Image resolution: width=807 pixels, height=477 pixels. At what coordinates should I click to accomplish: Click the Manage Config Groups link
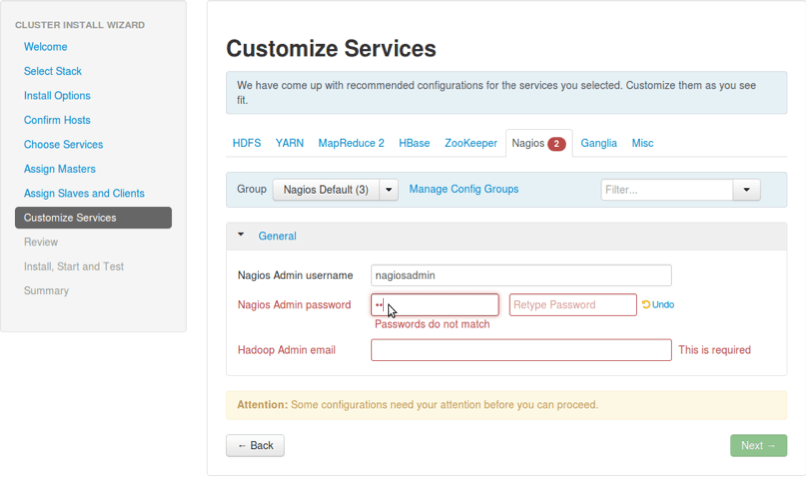click(x=464, y=189)
